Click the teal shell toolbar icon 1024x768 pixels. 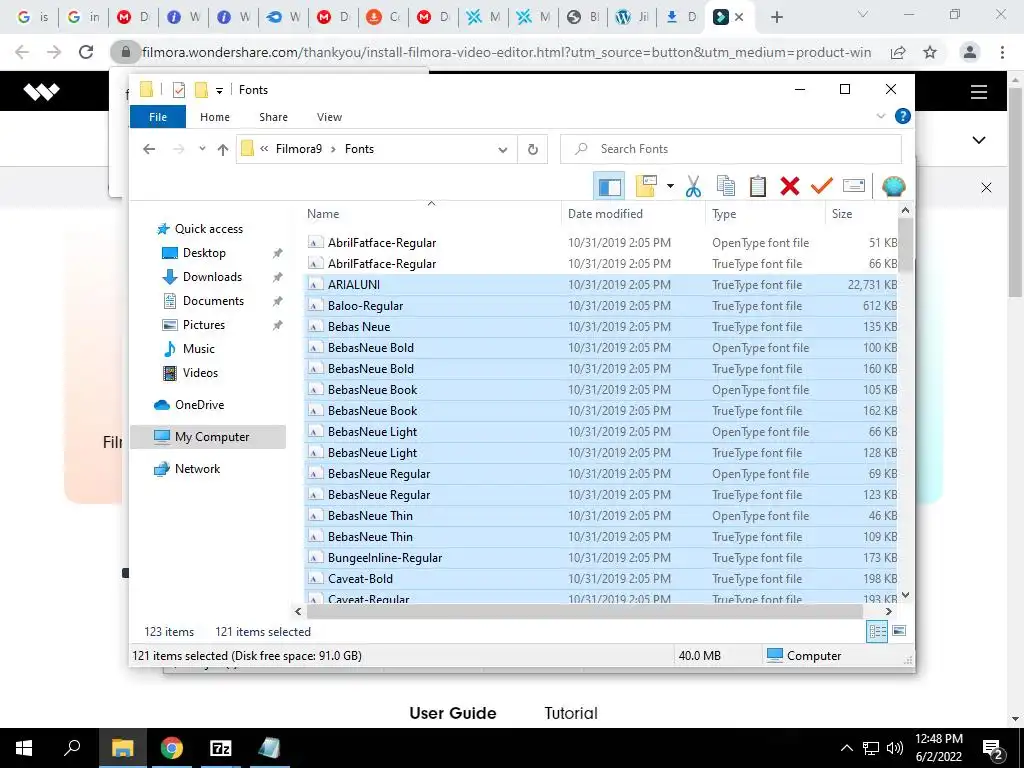(x=893, y=187)
